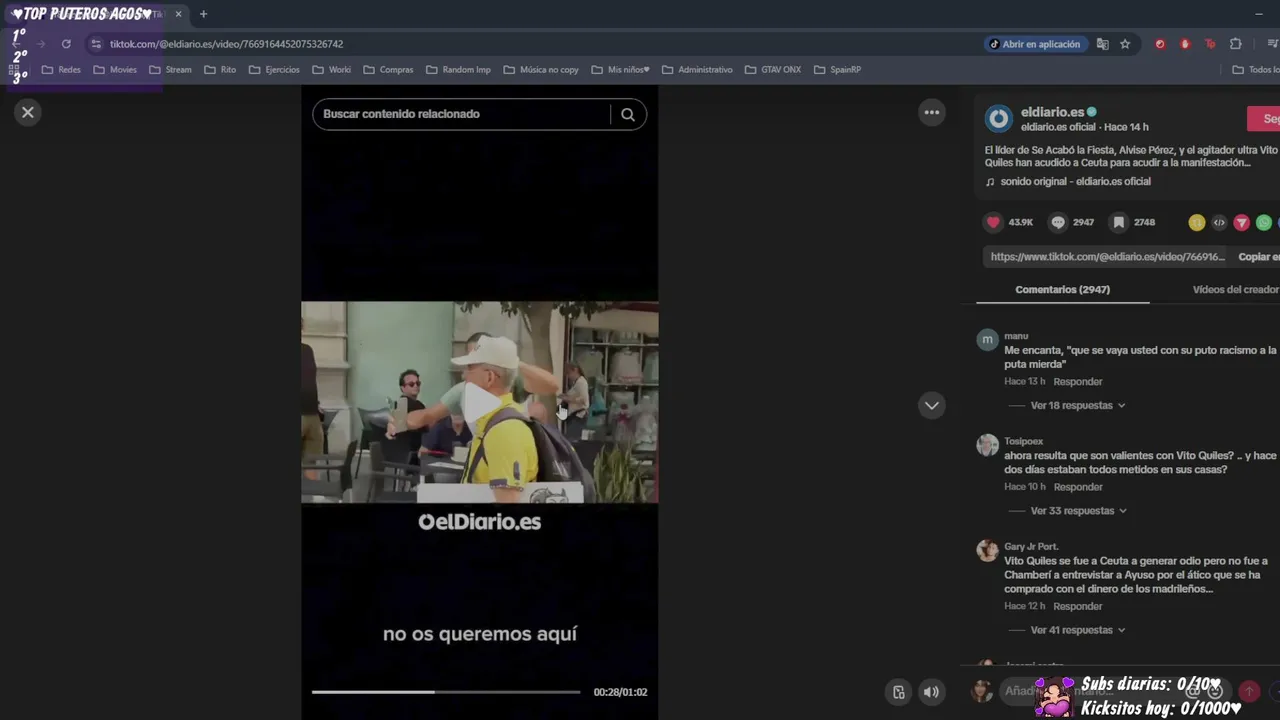Open the Compras bookmarks folder
This screenshot has height=720, width=1280.
click(388, 70)
